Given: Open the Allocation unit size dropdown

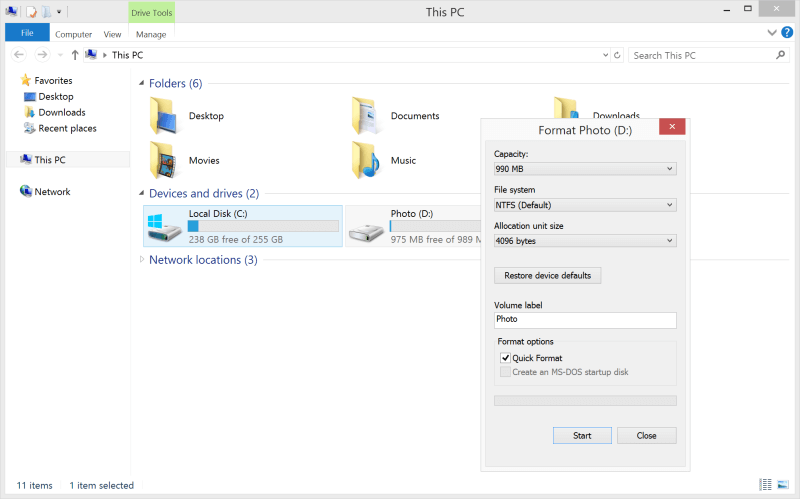Looking at the screenshot, I should [x=585, y=241].
